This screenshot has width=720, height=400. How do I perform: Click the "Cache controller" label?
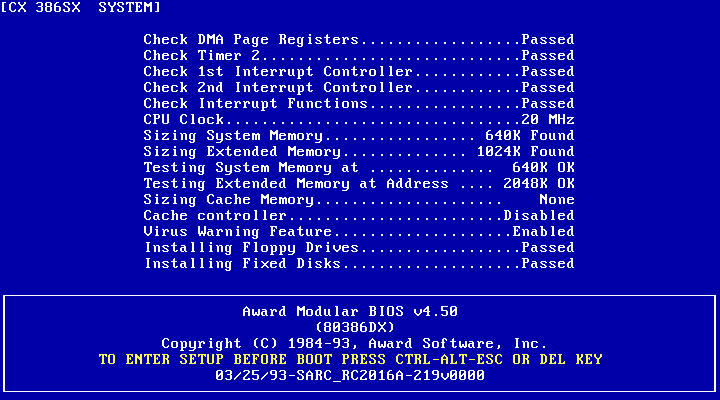point(215,215)
